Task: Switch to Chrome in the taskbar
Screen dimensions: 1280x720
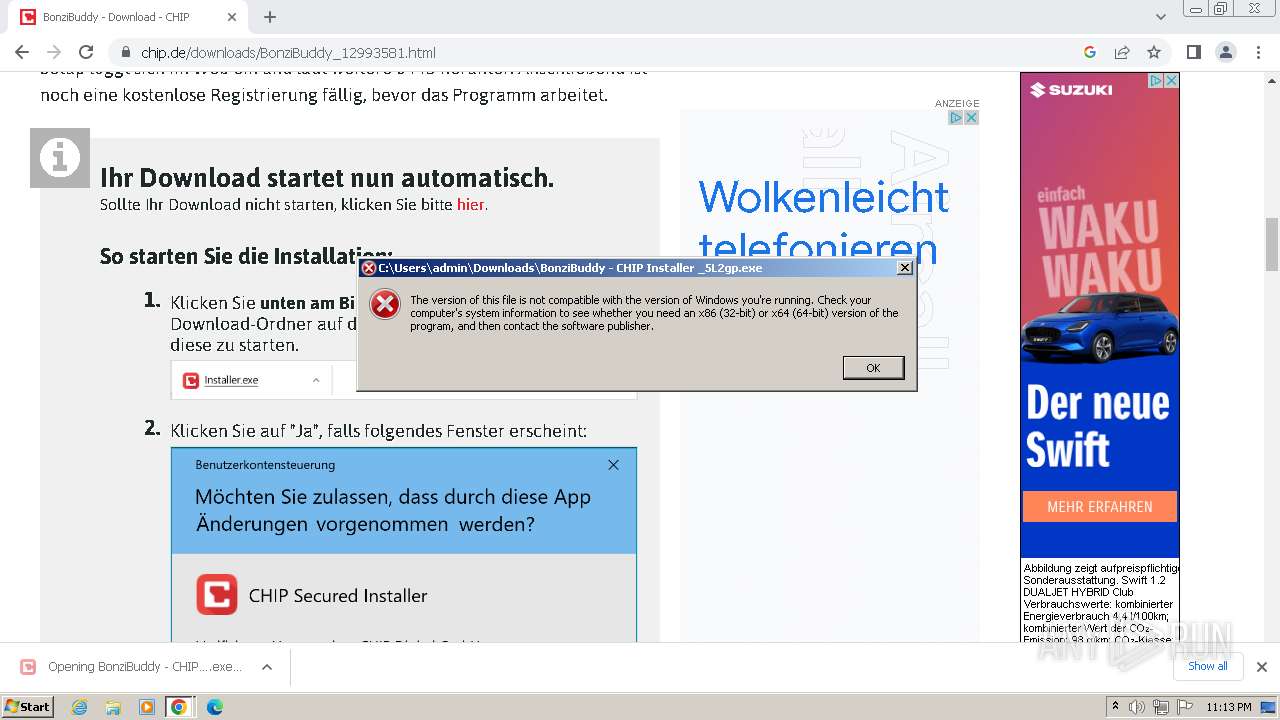Action: click(x=179, y=707)
